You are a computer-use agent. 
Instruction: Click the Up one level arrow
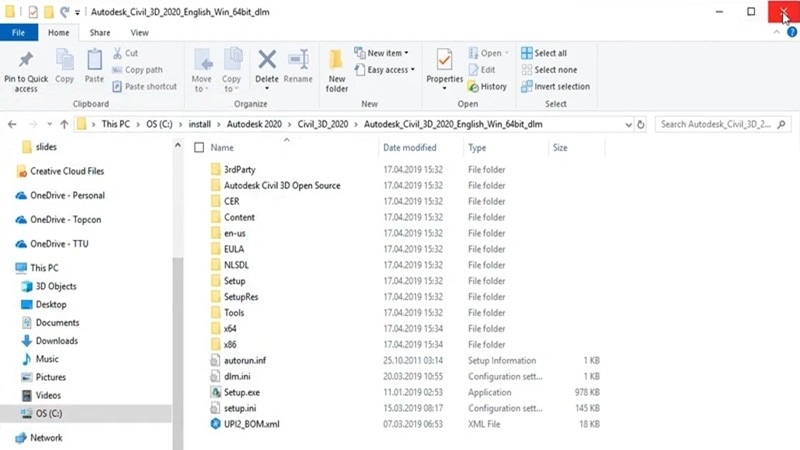coord(64,124)
